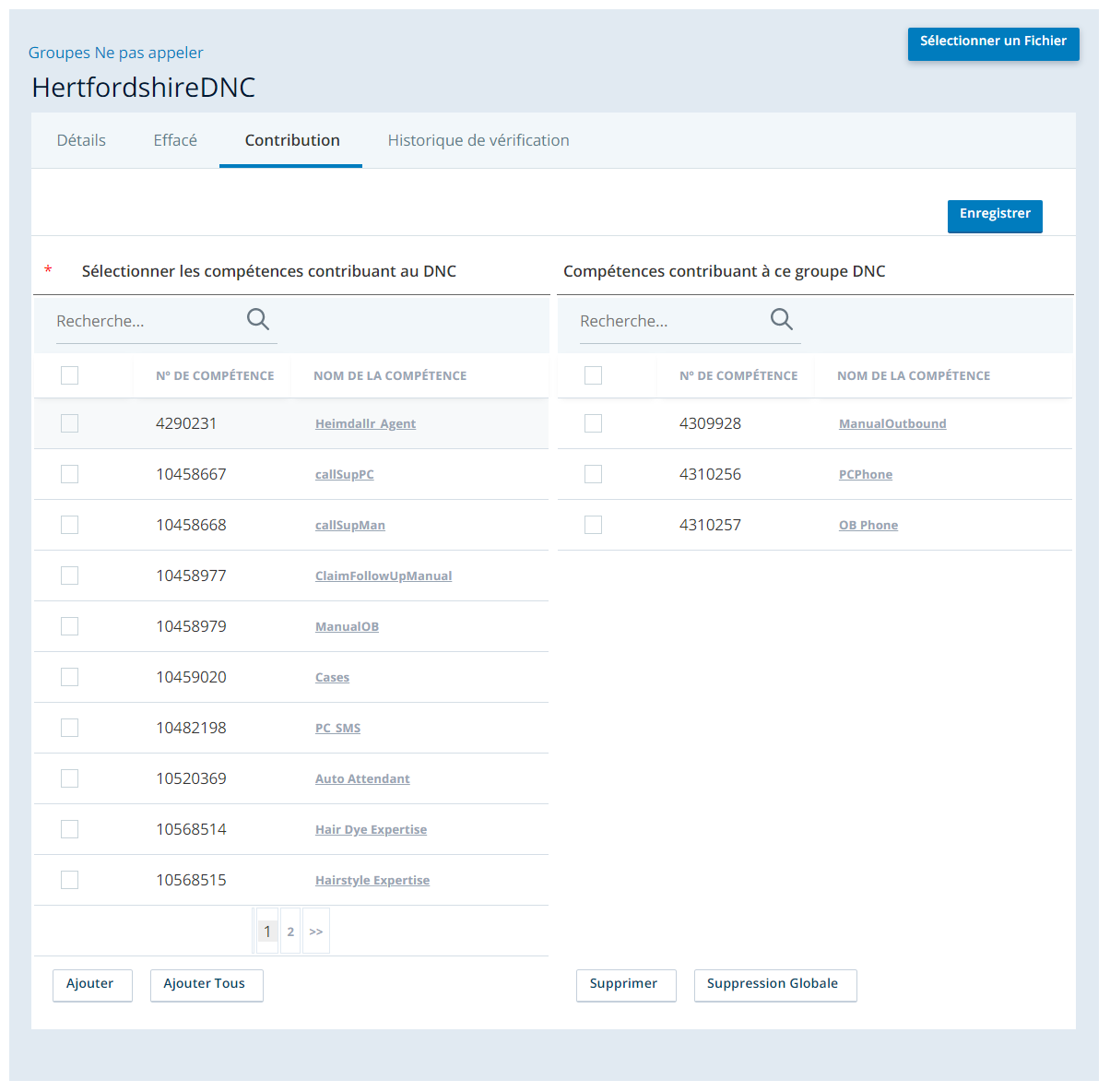Image resolution: width=1110 pixels, height=1092 pixels.
Task: Switch to the Effacé tab
Action: tap(175, 140)
